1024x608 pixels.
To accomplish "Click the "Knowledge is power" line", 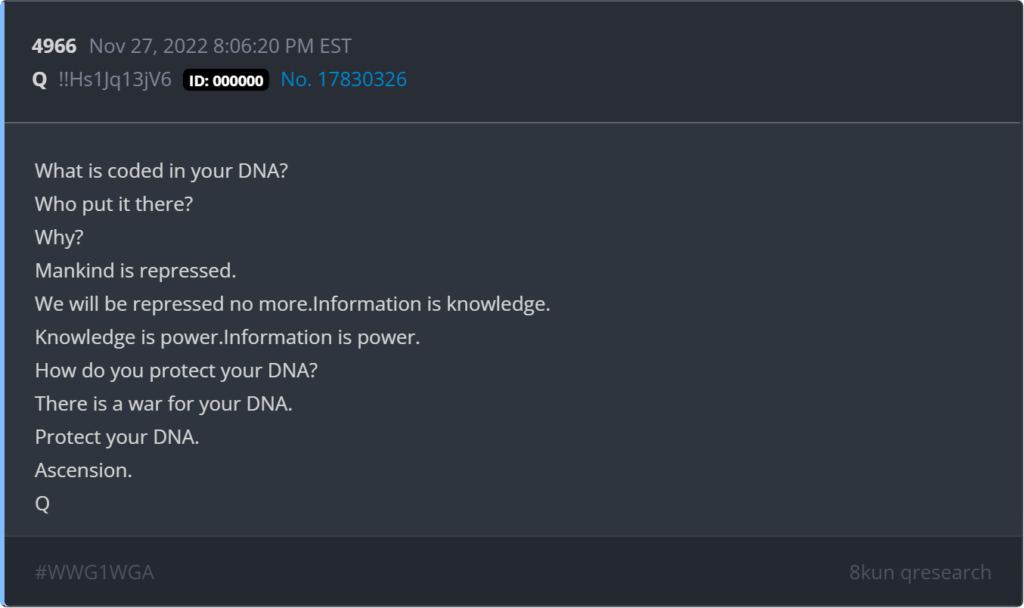I will (227, 338).
